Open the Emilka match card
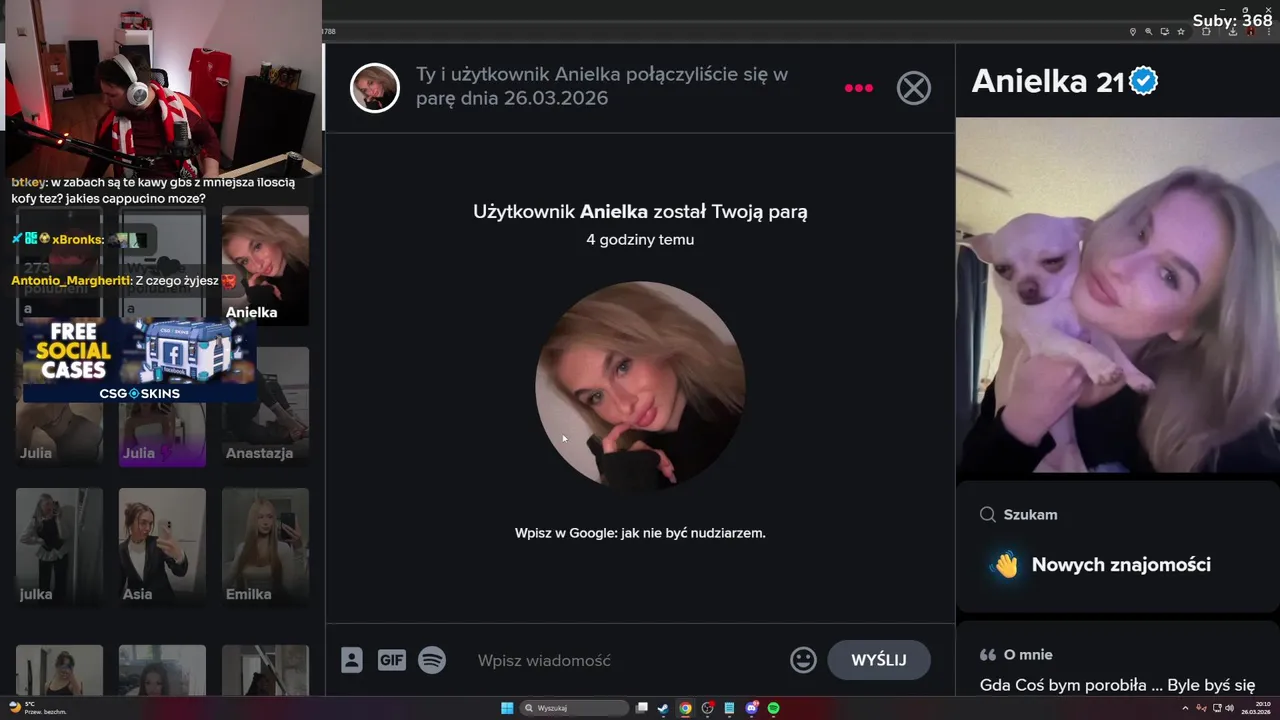 click(x=265, y=547)
